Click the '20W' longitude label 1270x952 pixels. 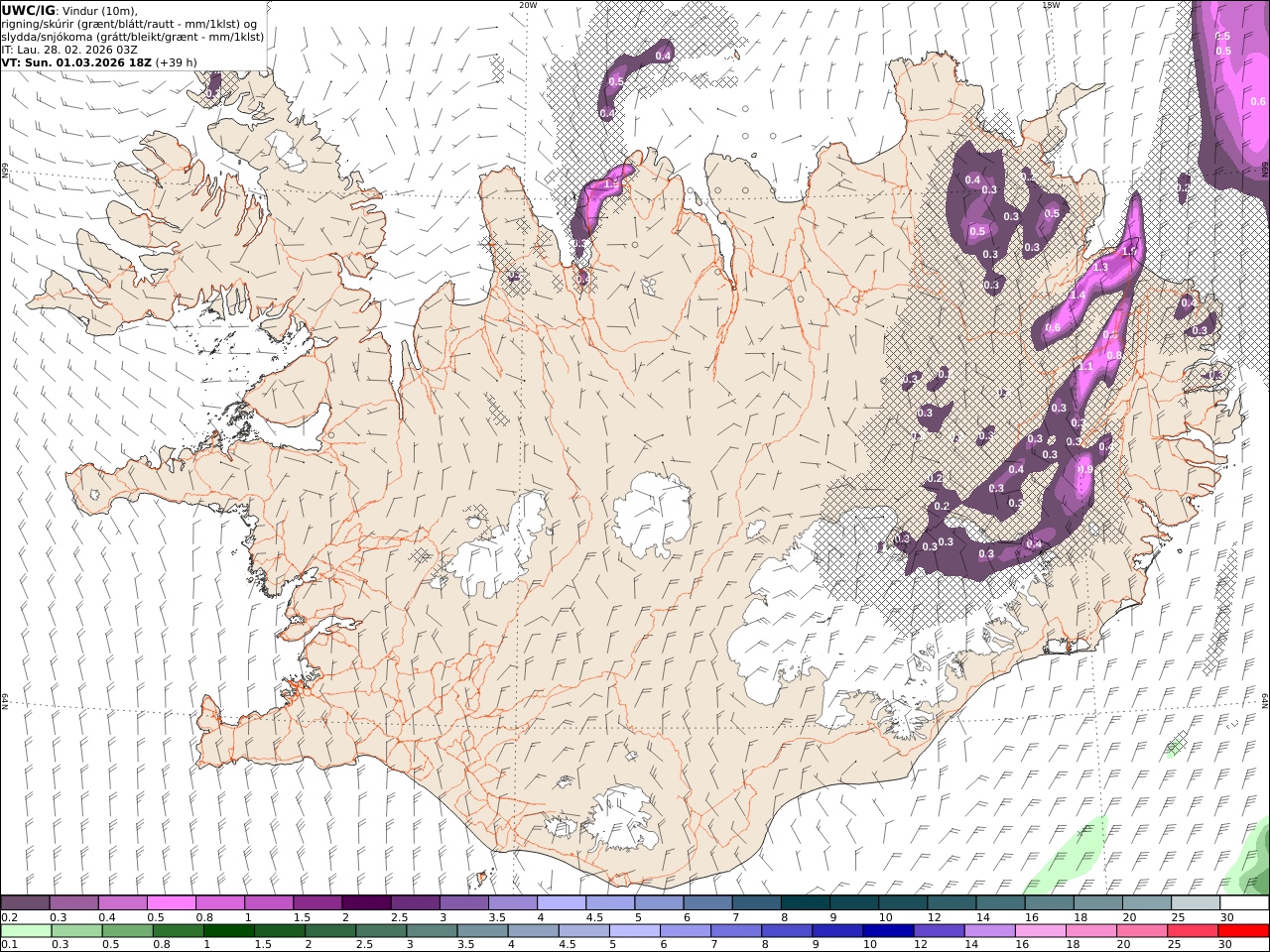[x=528, y=5]
